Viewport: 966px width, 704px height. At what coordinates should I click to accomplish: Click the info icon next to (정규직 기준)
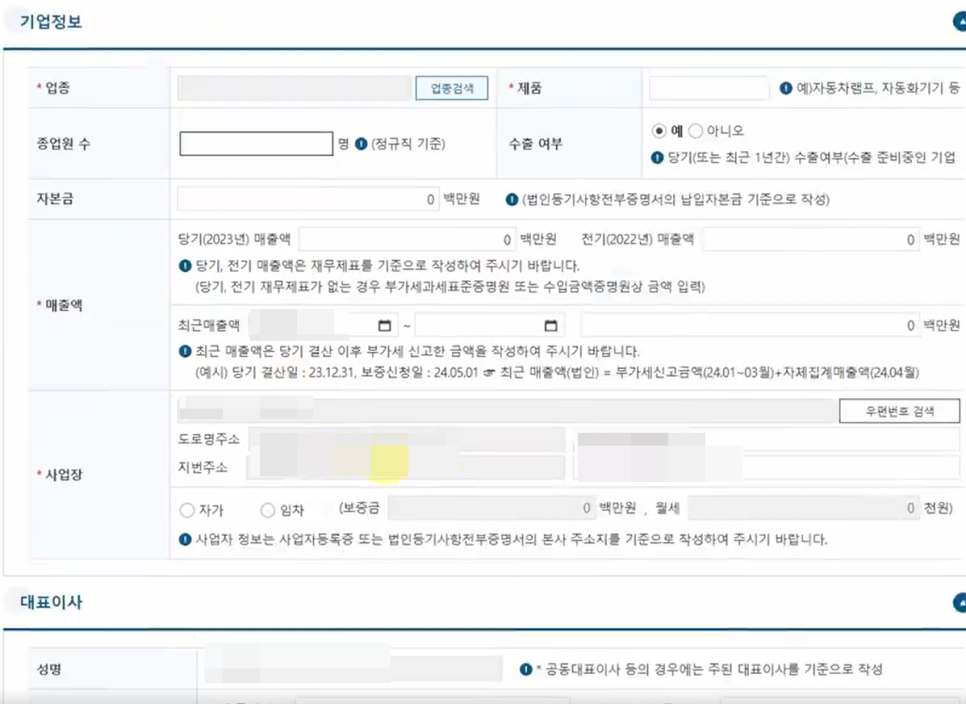361,144
